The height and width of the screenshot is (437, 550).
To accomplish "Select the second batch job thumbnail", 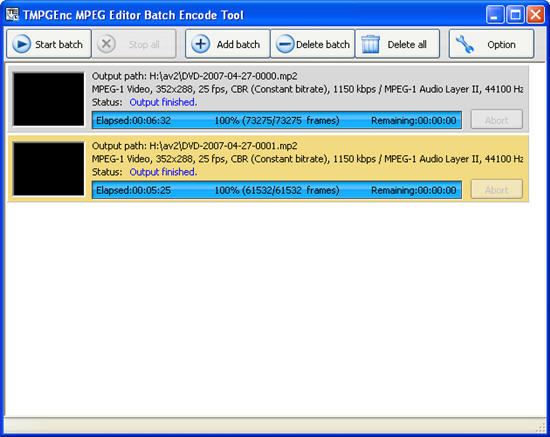I will [49, 169].
